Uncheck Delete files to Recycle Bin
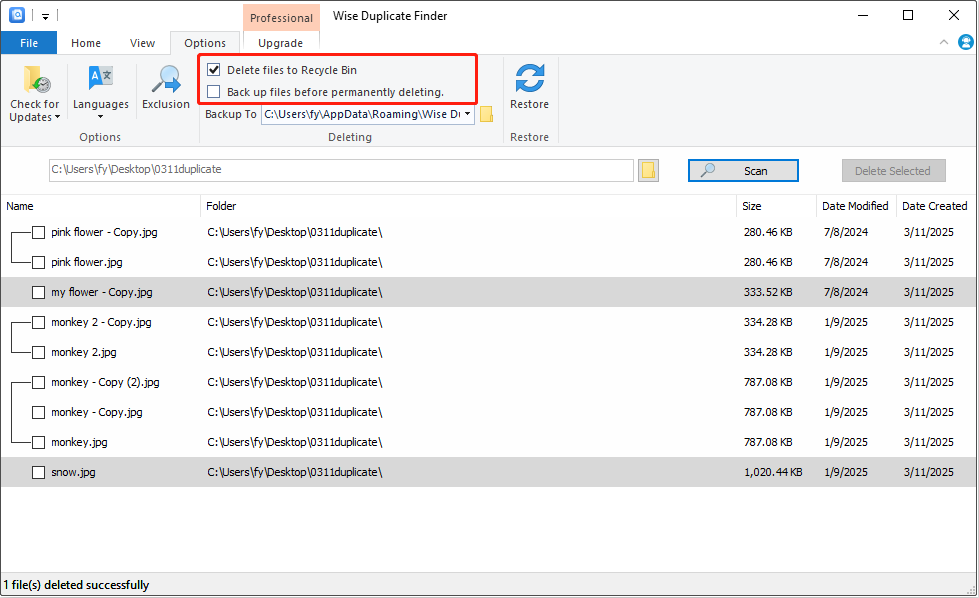The width and height of the screenshot is (979, 598). (214, 70)
